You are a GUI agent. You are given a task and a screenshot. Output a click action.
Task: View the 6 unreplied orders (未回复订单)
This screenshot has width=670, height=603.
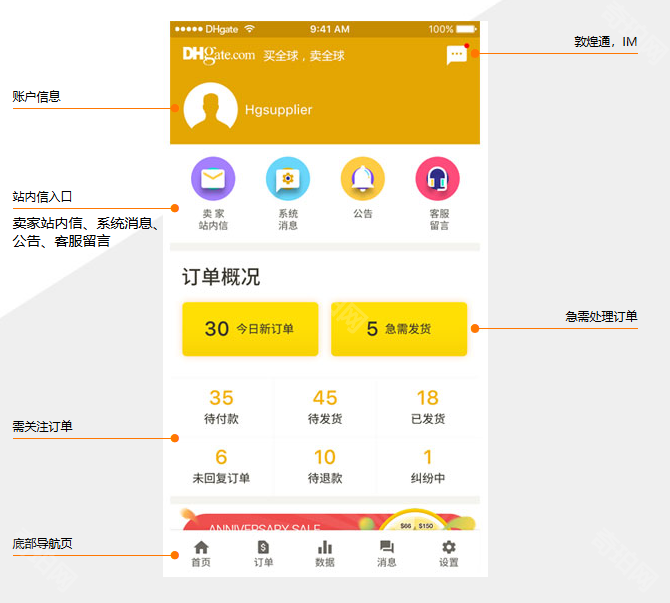click(221, 467)
